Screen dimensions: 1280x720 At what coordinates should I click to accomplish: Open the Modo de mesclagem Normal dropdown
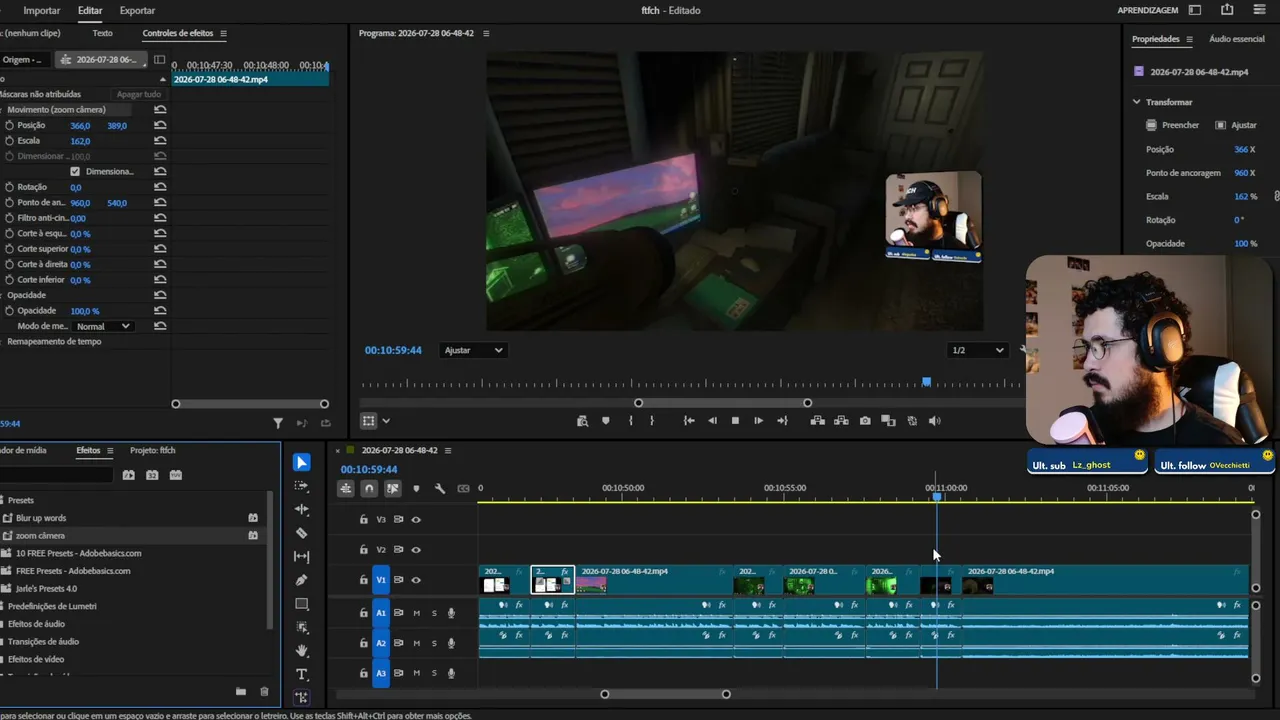point(104,326)
